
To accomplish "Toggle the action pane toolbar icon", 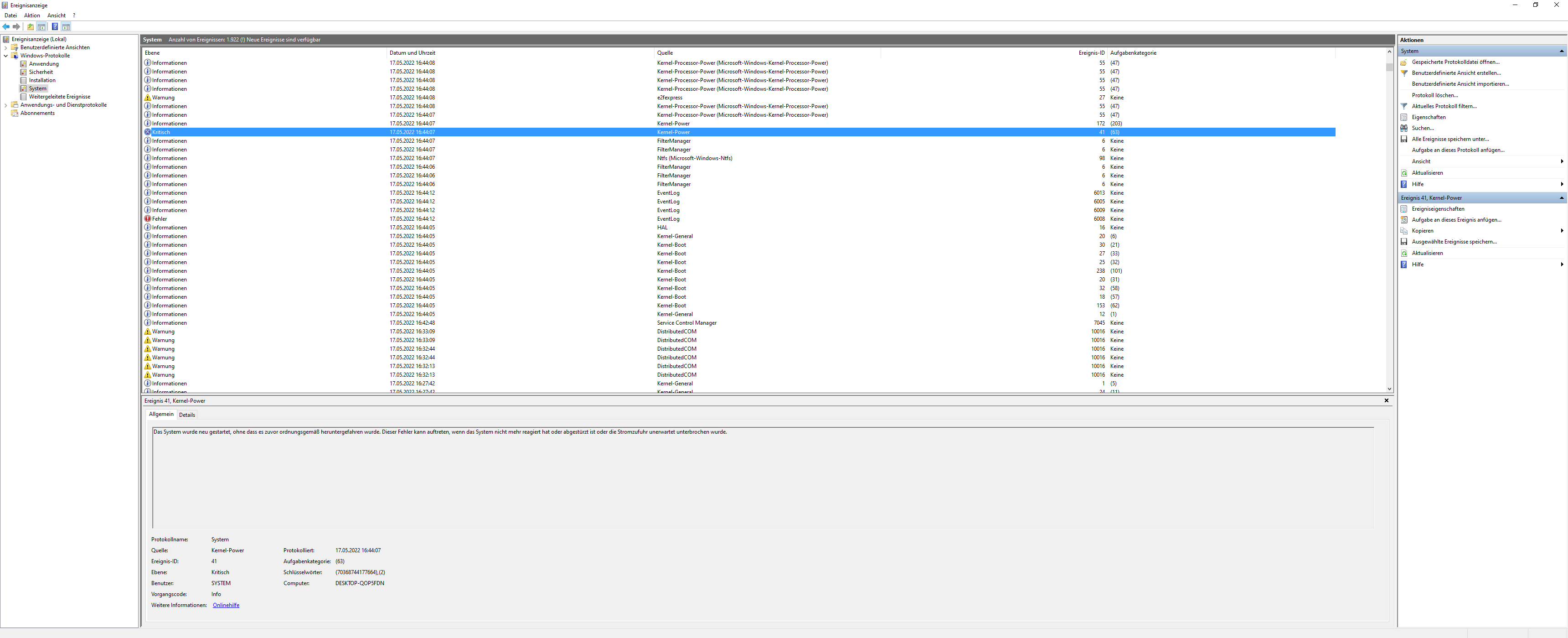I will pyautogui.click(x=66, y=27).
